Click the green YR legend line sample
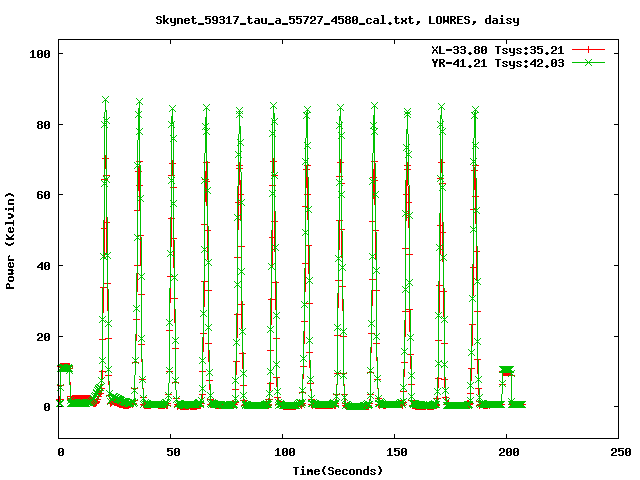This screenshot has width=640, height=480. pos(590,62)
